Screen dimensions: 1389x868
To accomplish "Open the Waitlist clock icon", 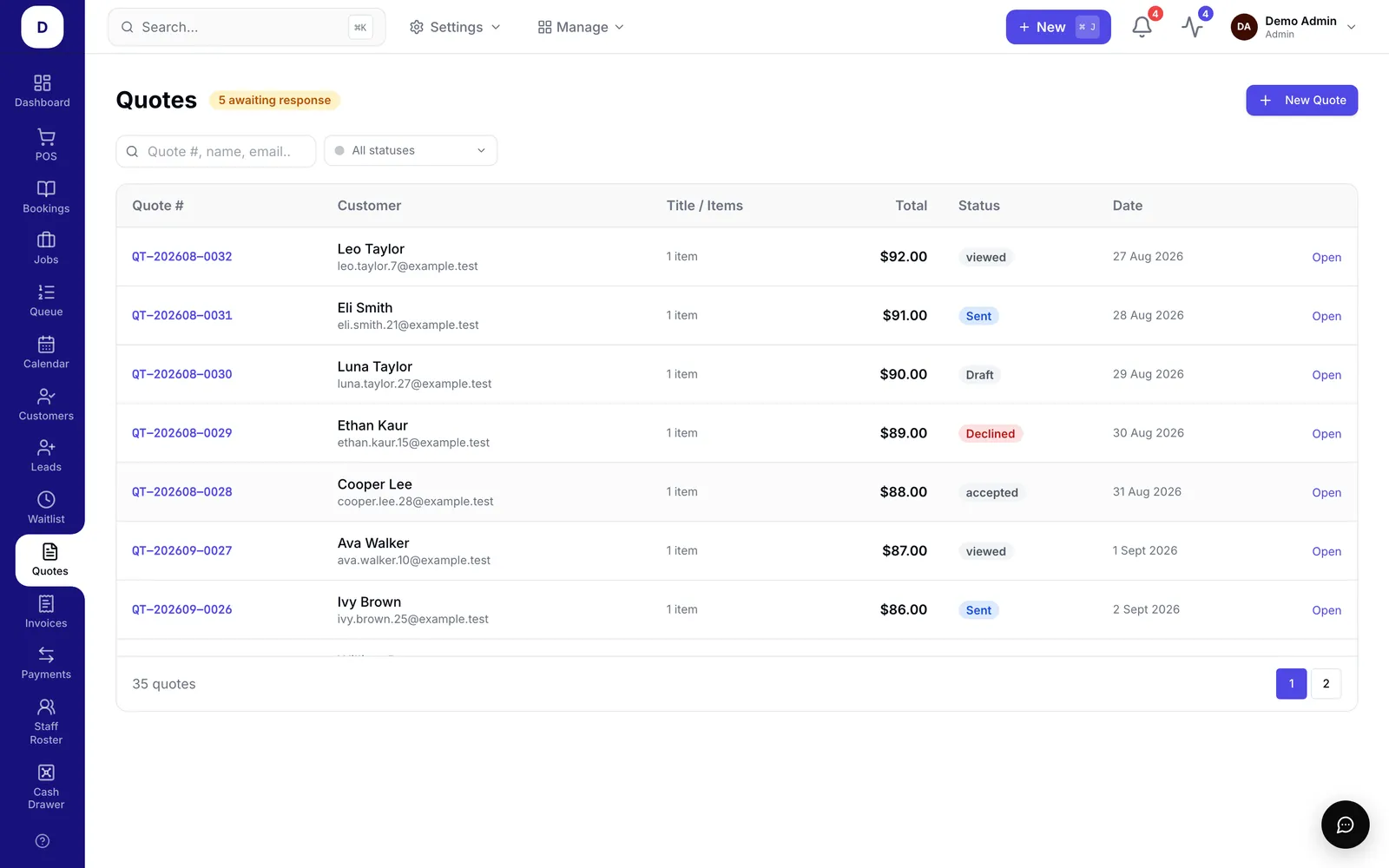I will click(x=46, y=499).
